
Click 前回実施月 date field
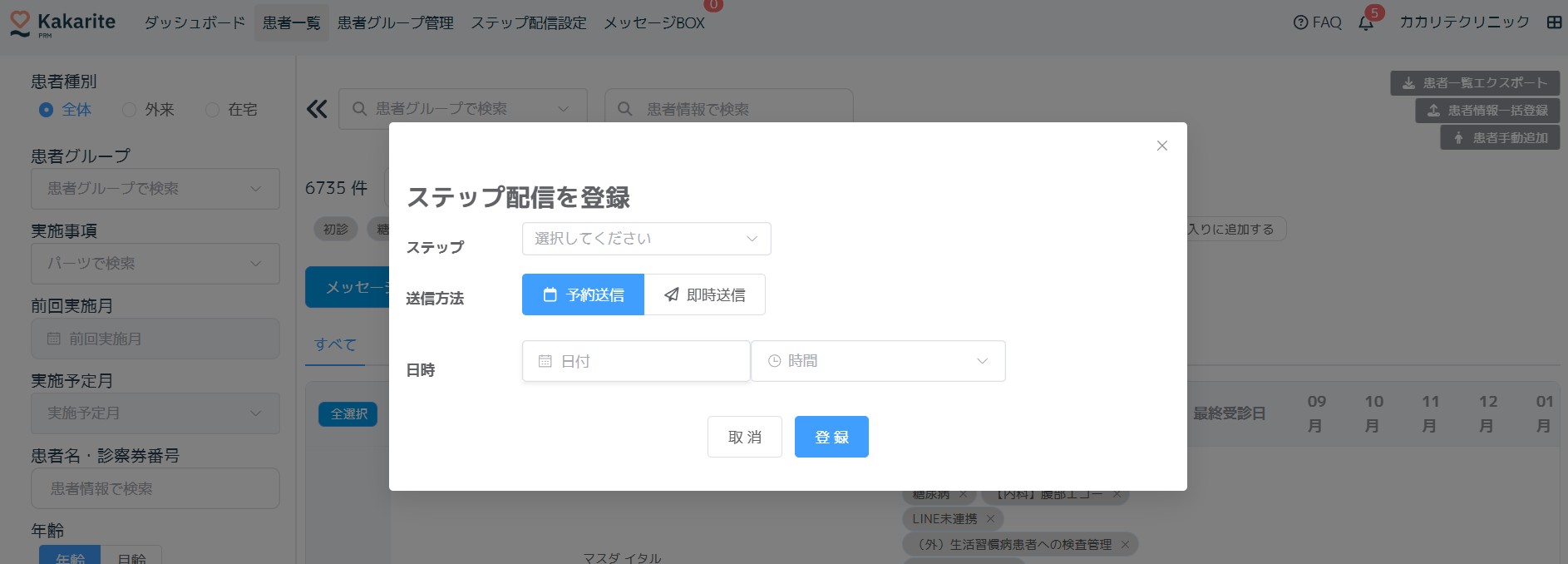coord(155,339)
